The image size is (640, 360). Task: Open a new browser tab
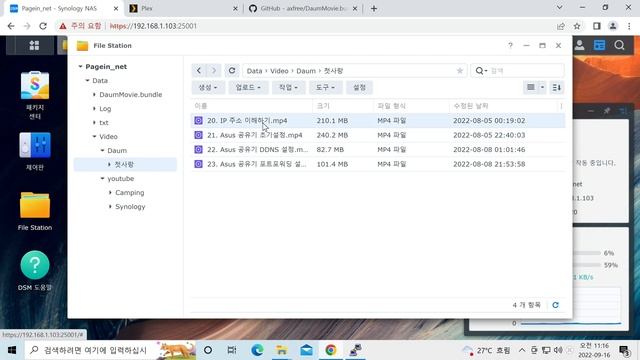[374, 8]
